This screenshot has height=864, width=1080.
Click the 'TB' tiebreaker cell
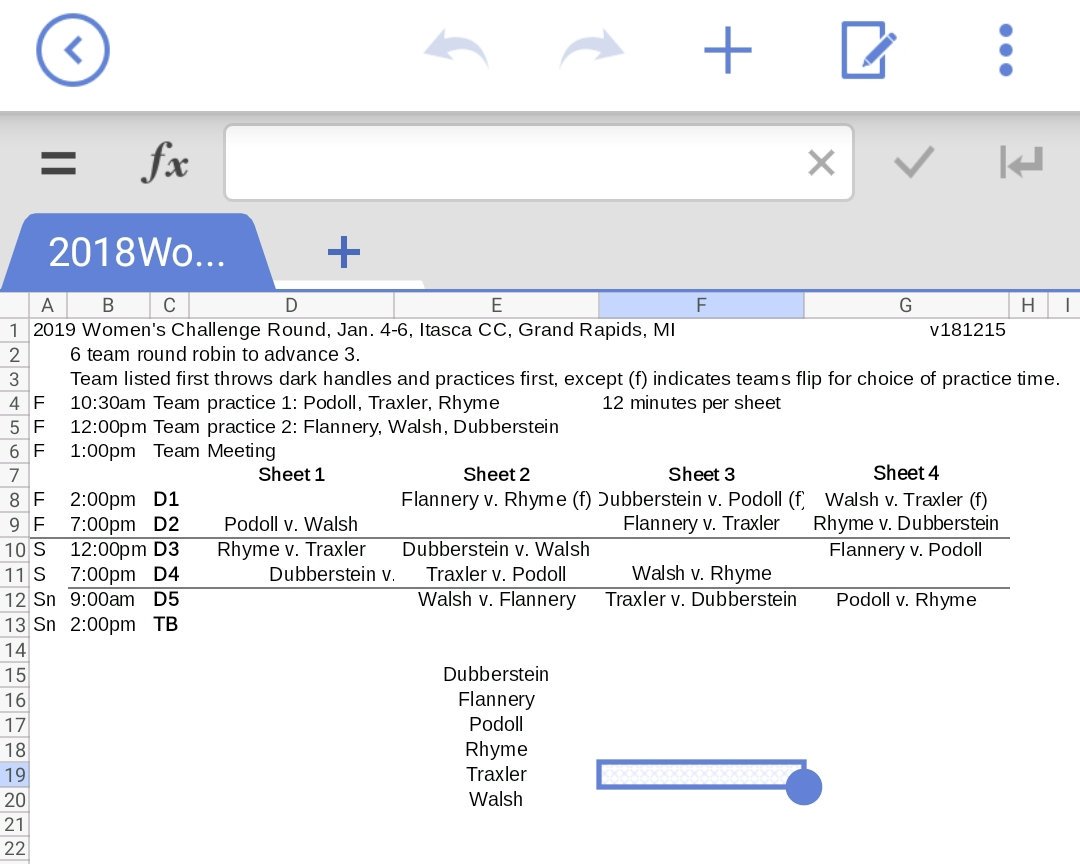tap(165, 624)
